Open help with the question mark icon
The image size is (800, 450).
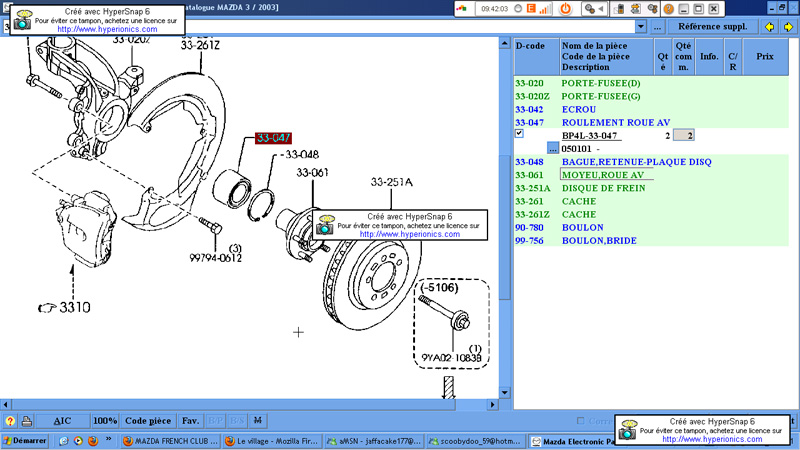pos(10,421)
